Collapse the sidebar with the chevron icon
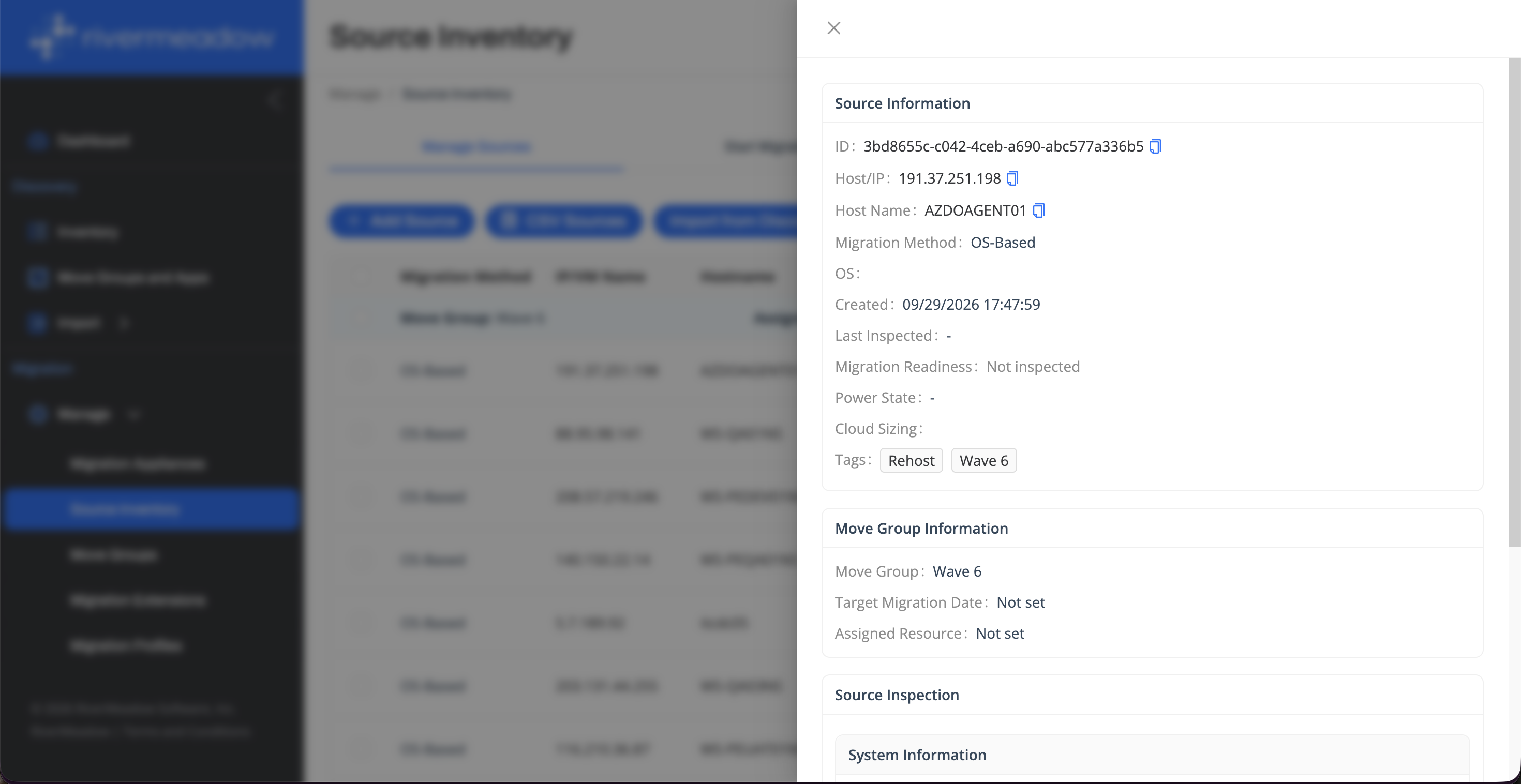Viewport: 1521px width, 784px height. pyautogui.click(x=274, y=100)
